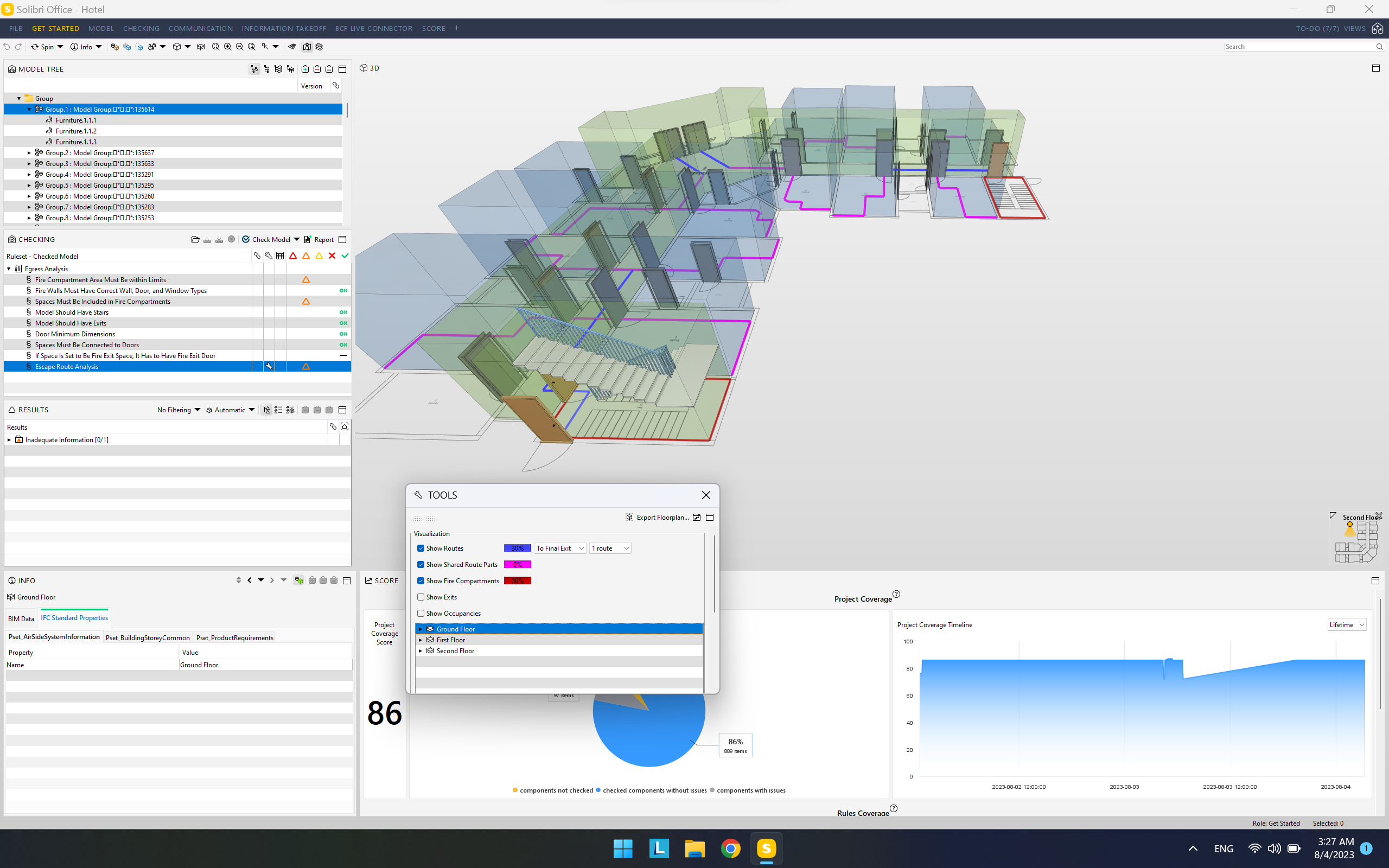Viewport: 1389px width, 868px height.
Task: Click the layers stack icon in toolbar
Action: pyautogui.click(x=319, y=47)
